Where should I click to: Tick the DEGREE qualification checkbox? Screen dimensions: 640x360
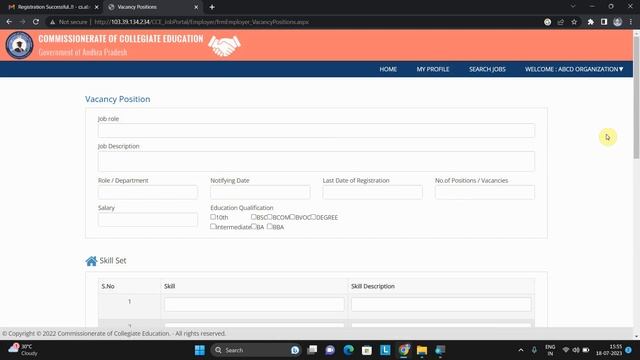[x=313, y=217]
